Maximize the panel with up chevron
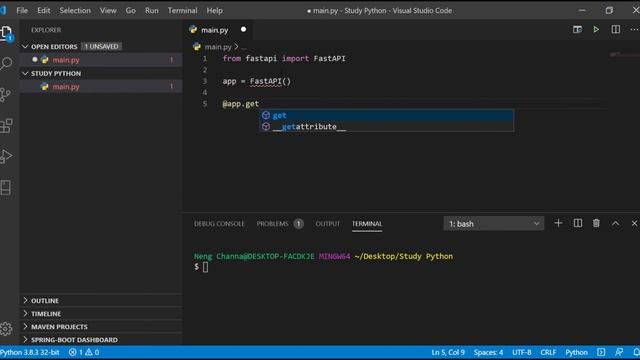The image size is (640, 360). [615, 223]
